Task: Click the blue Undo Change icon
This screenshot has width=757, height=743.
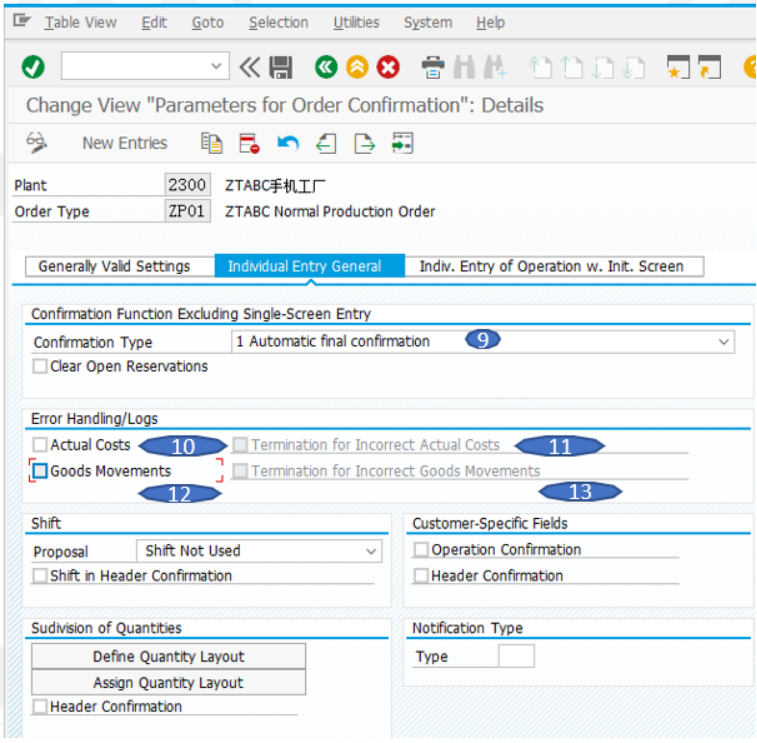Action: (x=288, y=143)
